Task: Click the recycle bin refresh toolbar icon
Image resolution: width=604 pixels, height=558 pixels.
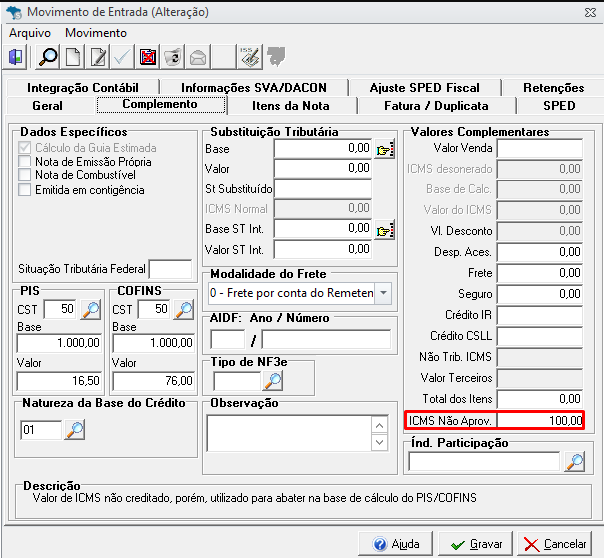Action: (173, 57)
